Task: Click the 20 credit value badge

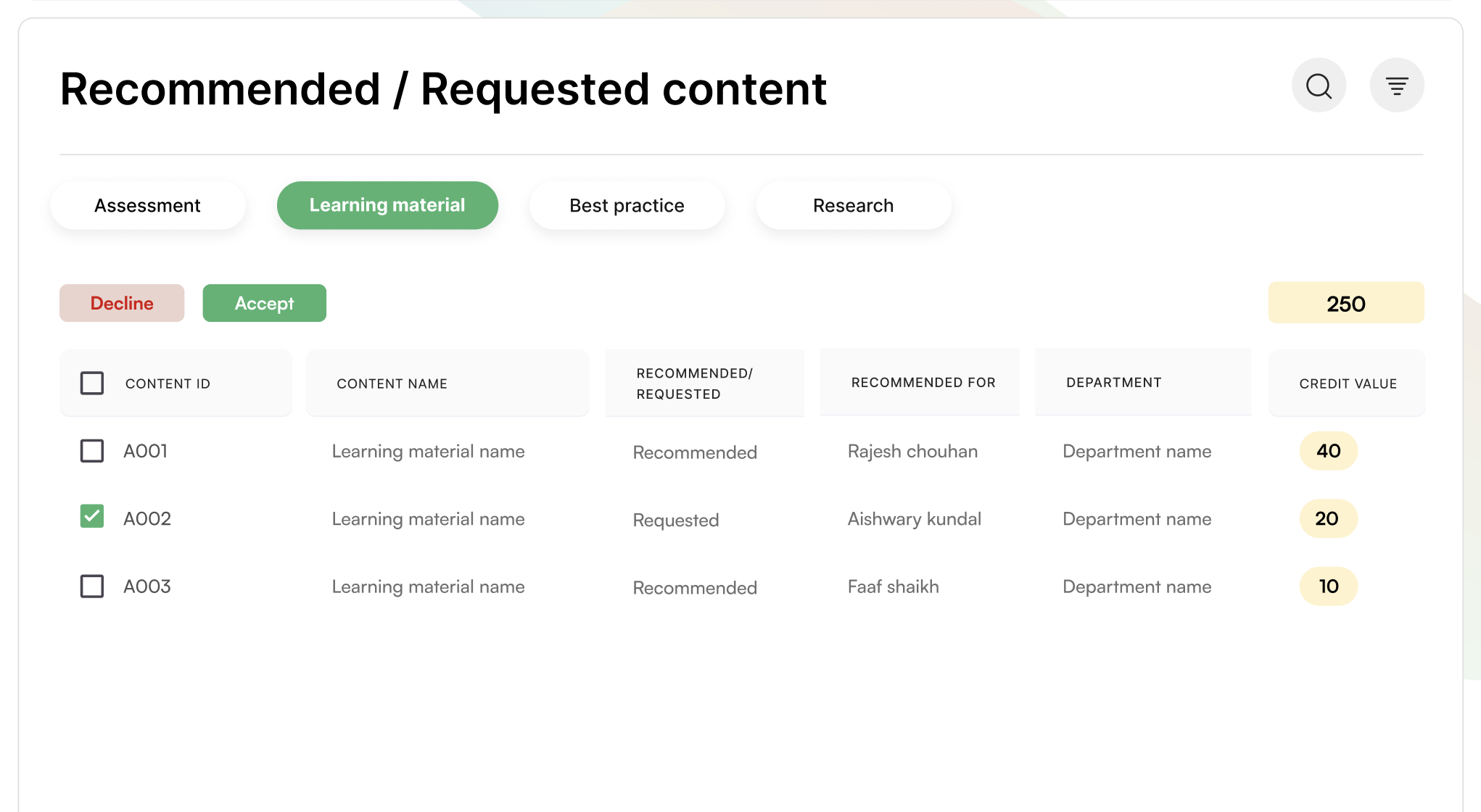Action: click(x=1328, y=518)
